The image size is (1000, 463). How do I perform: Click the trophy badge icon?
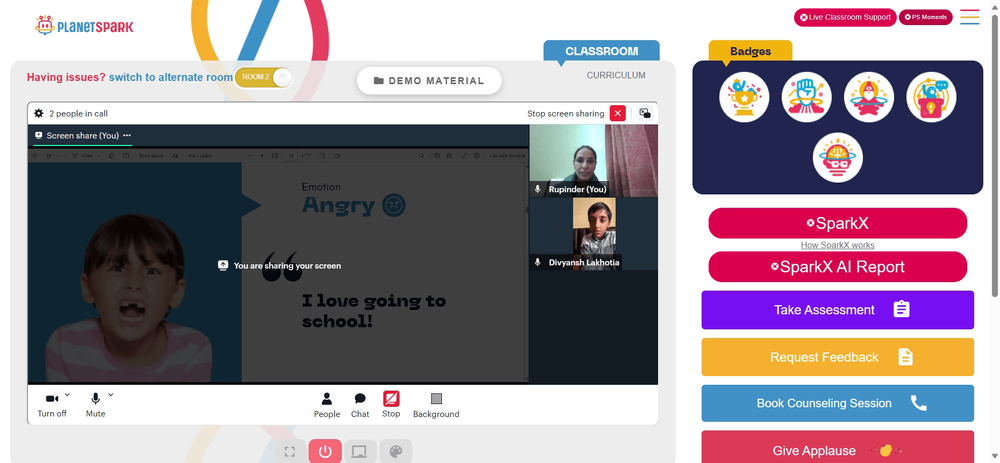tap(744, 97)
